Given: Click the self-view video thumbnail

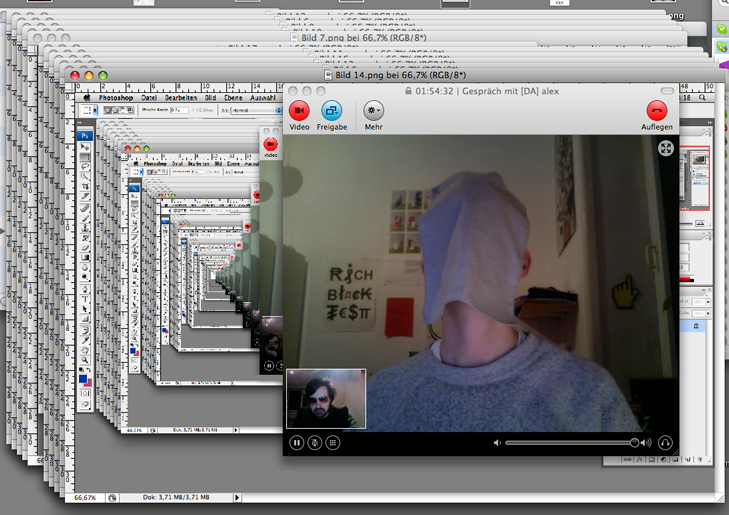Looking at the screenshot, I should click(326, 399).
